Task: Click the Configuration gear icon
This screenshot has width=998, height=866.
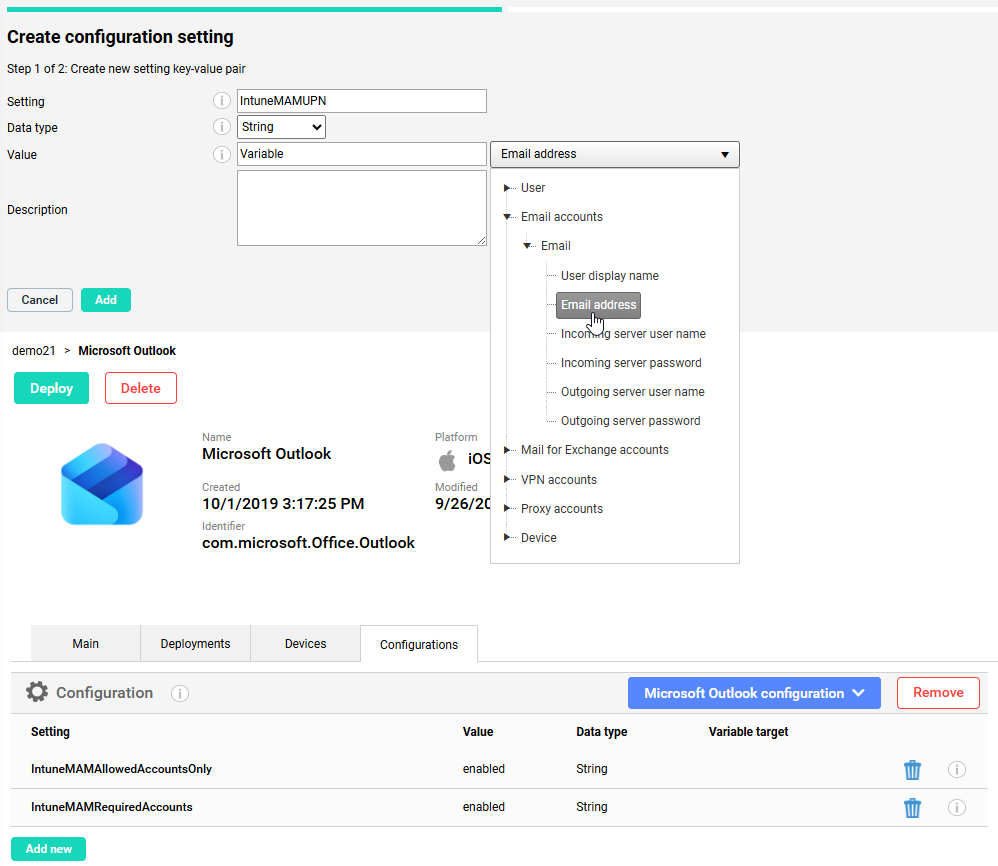Action: tap(37, 692)
